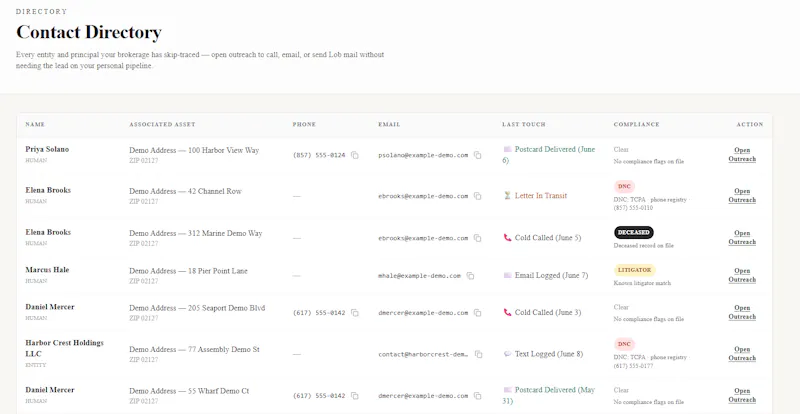Screen dimensions: 800x414
Task: Open Outreach for the 42 Channel Row contact
Action: coord(742,196)
